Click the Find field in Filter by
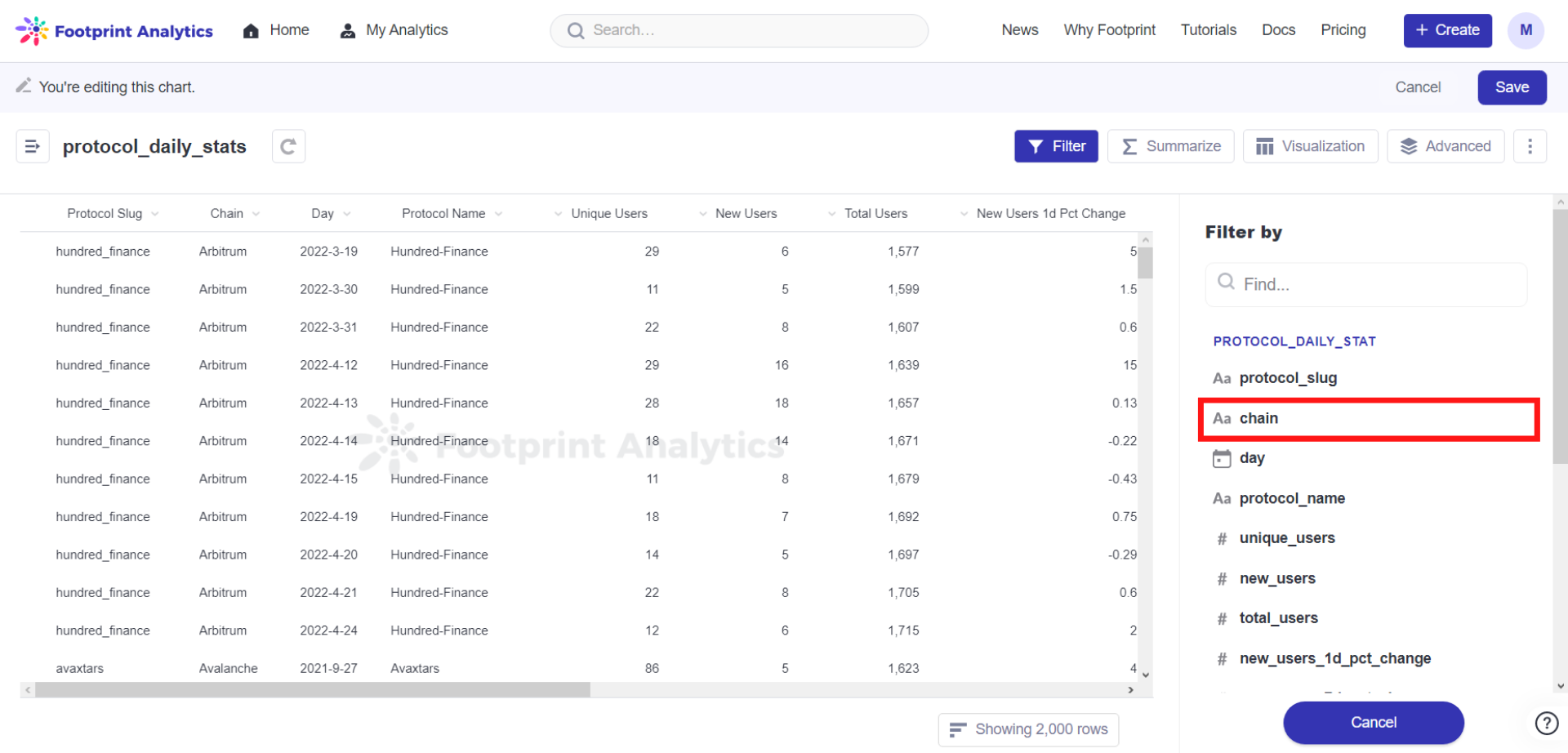 1365,284
